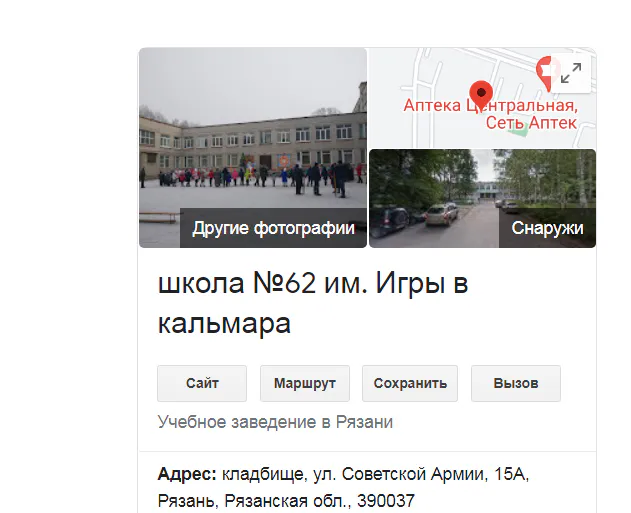
Task: Click the address line кладбище, ул. Советской Армии, 15А
Action: [x=375, y=474]
